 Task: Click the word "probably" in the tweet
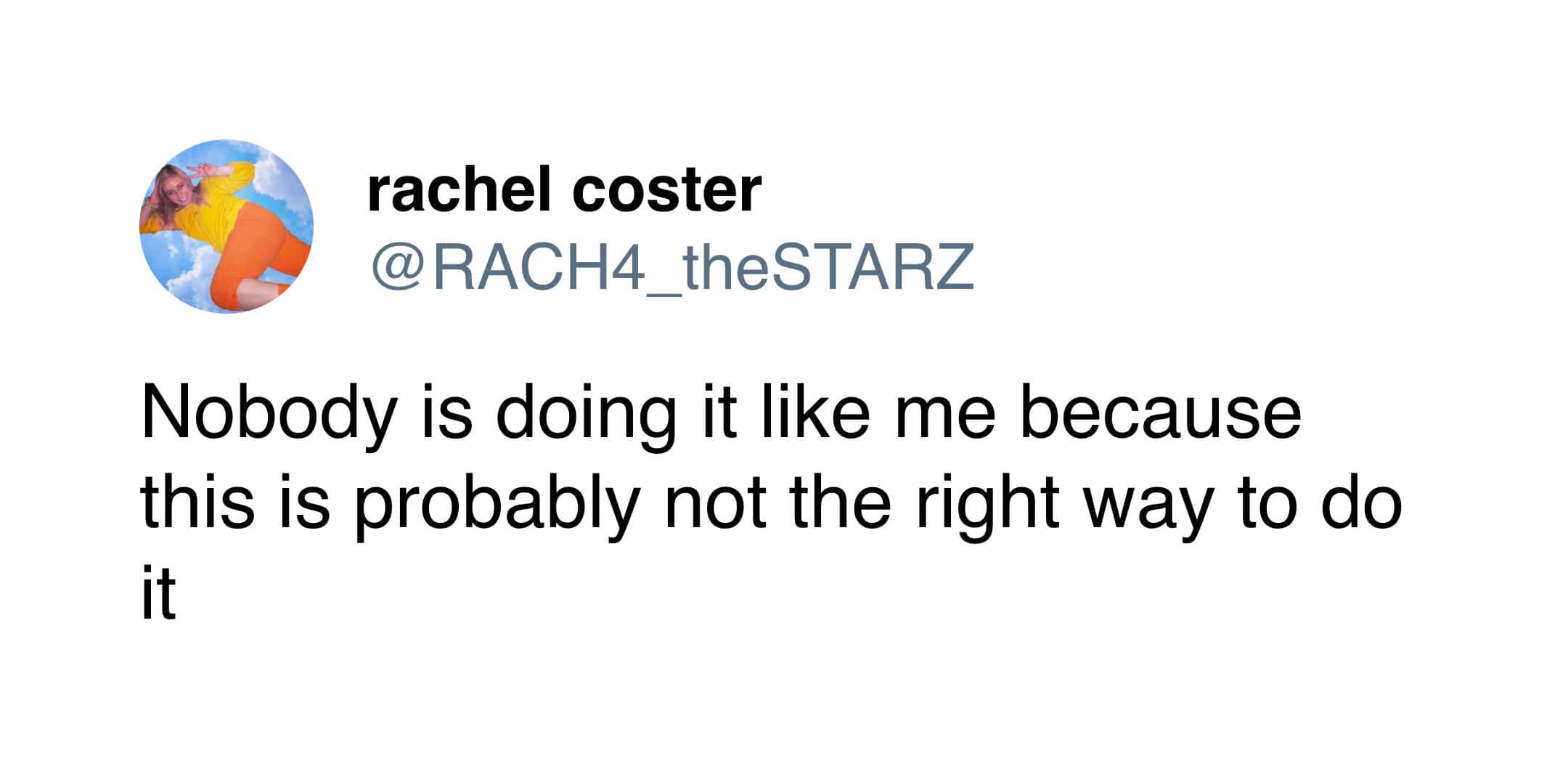click(x=498, y=506)
